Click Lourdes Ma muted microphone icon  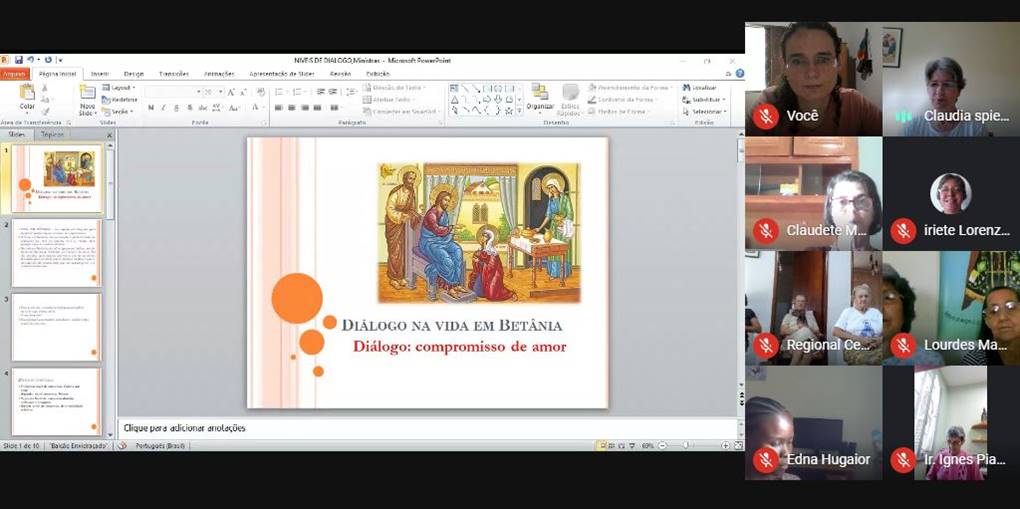pyautogui.click(x=903, y=346)
